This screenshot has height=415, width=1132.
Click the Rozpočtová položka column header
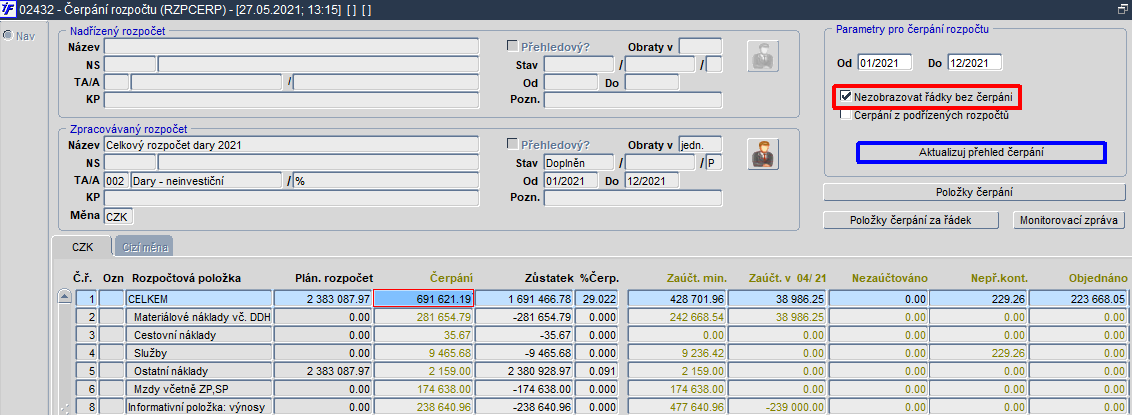click(x=186, y=278)
